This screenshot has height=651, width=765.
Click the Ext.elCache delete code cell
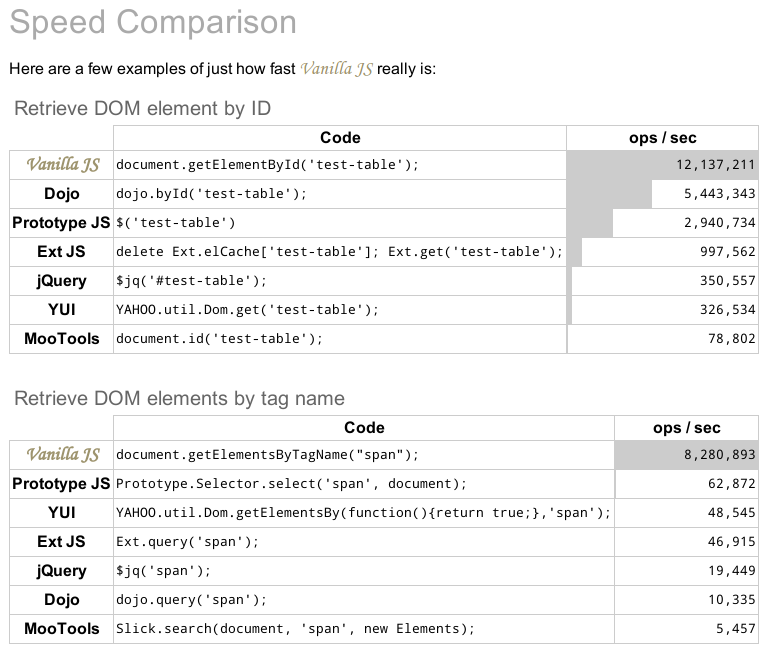pos(340,252)
